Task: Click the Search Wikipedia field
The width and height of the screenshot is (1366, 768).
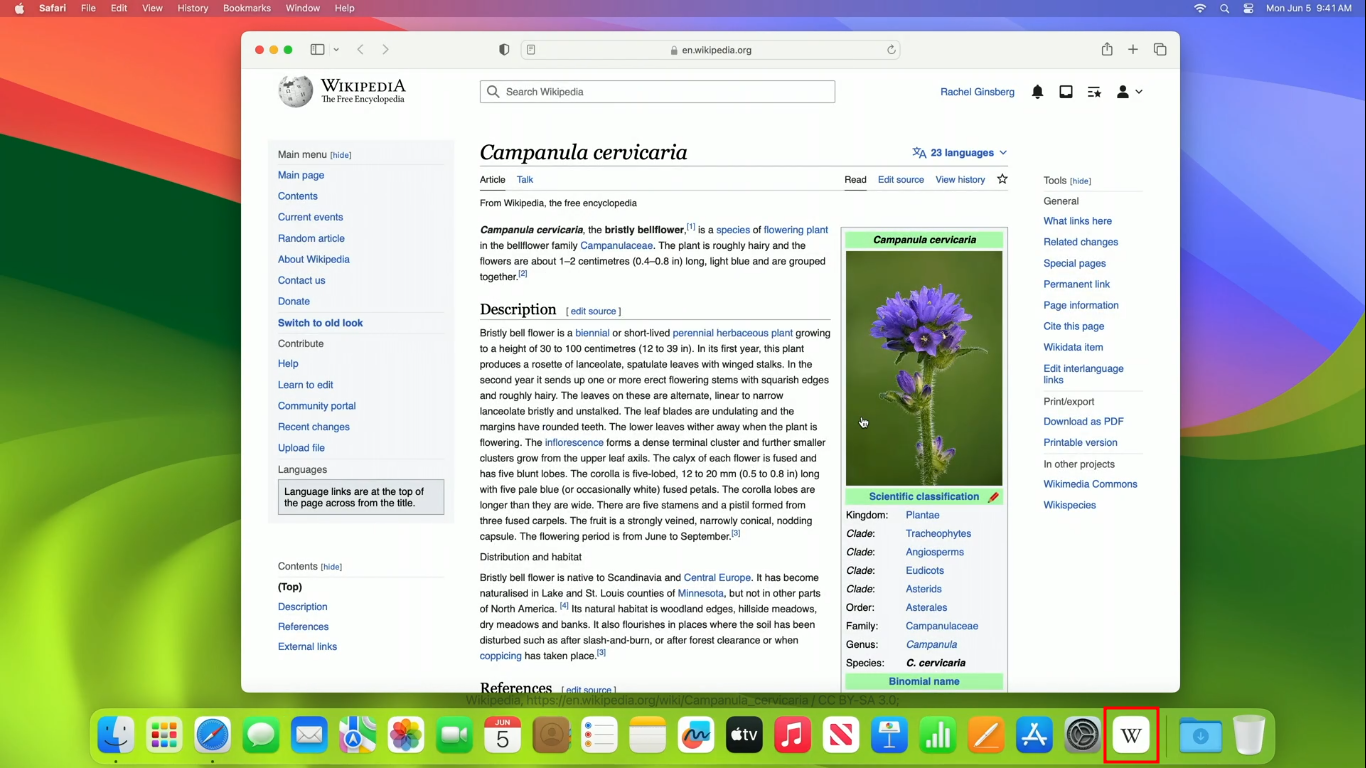Action: (657, 92)
